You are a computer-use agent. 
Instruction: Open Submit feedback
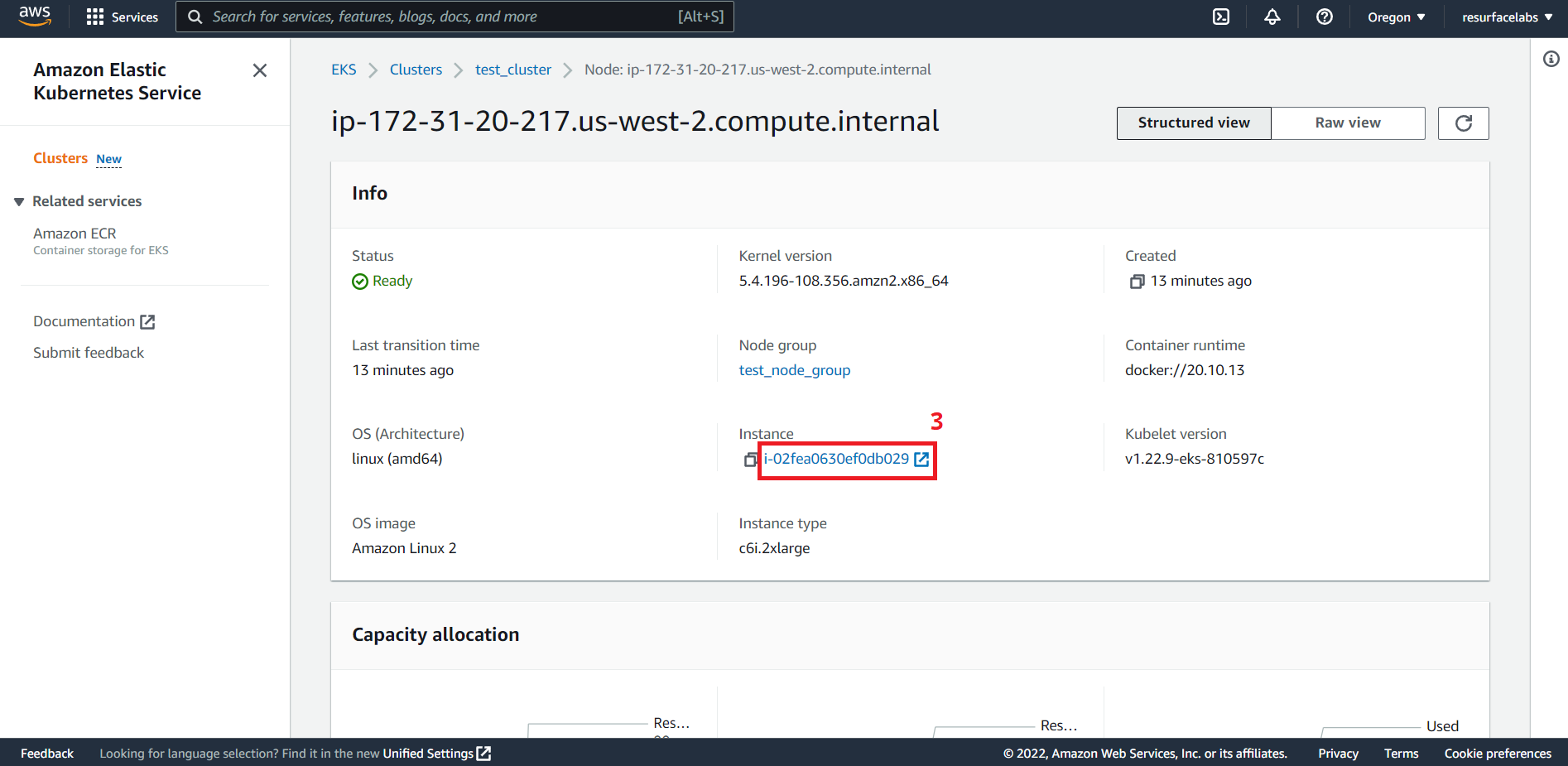(x=89, y=353)
